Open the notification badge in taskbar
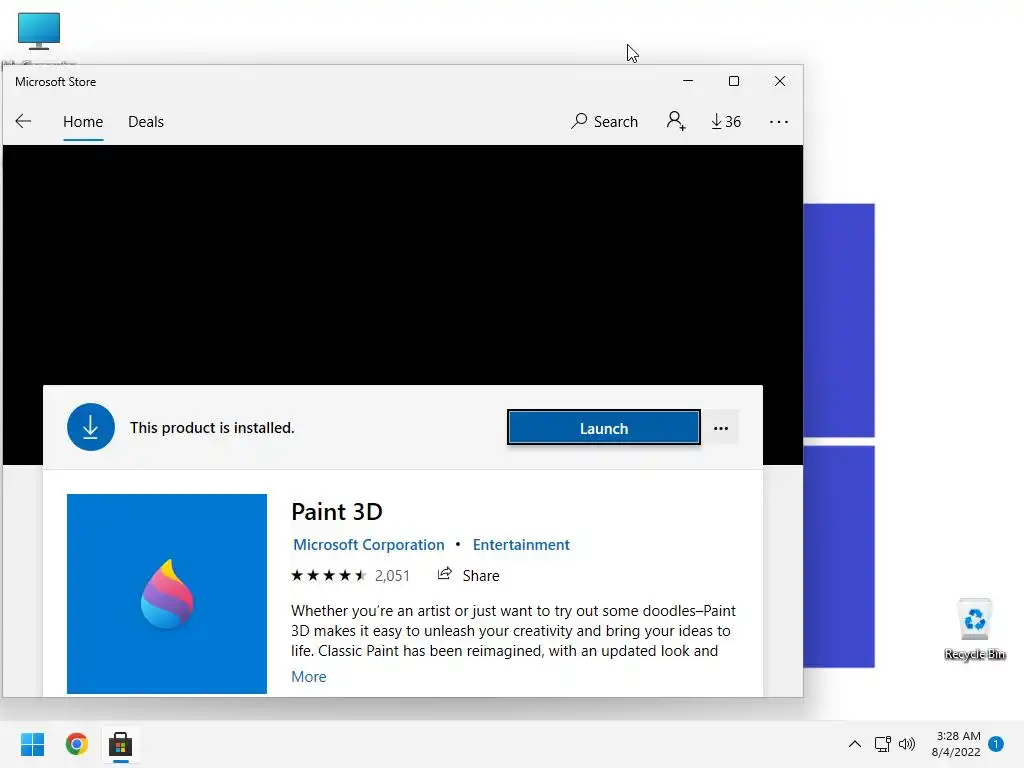 point(996,744)
